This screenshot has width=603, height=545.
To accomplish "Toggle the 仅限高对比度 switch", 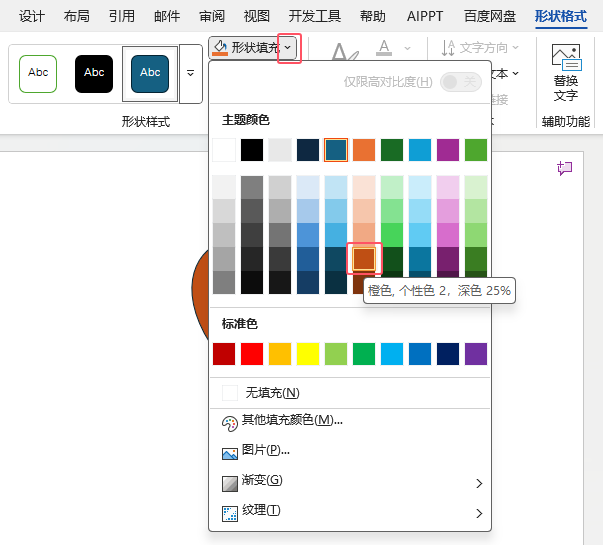I will [461, 82].
